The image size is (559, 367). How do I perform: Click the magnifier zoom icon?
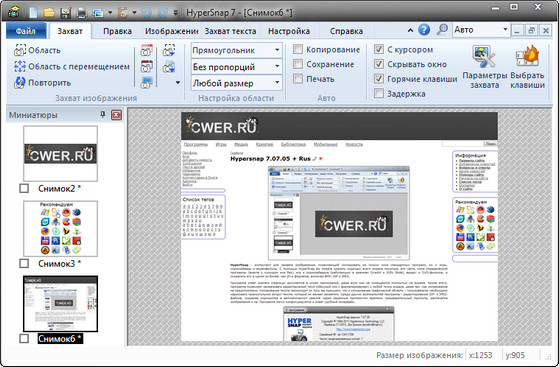(x=442, y=29)
